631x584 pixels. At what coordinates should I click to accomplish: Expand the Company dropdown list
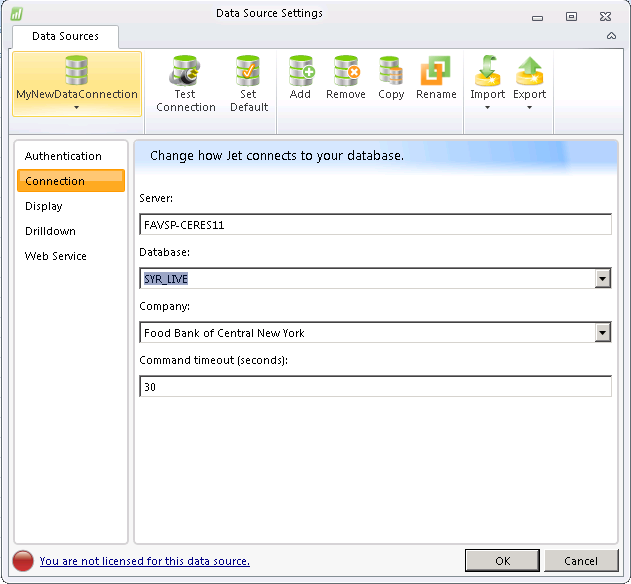(x=602, y=333)
